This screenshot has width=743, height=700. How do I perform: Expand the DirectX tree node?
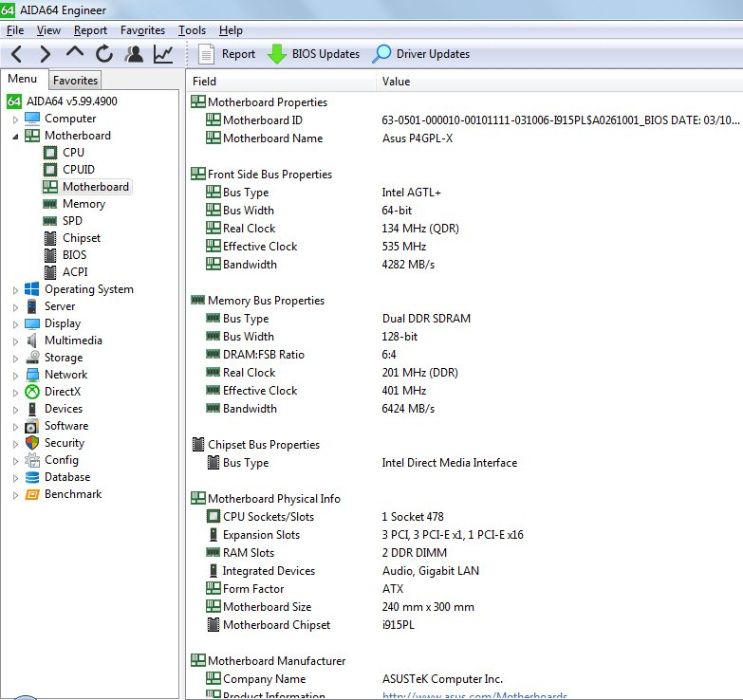15,392
